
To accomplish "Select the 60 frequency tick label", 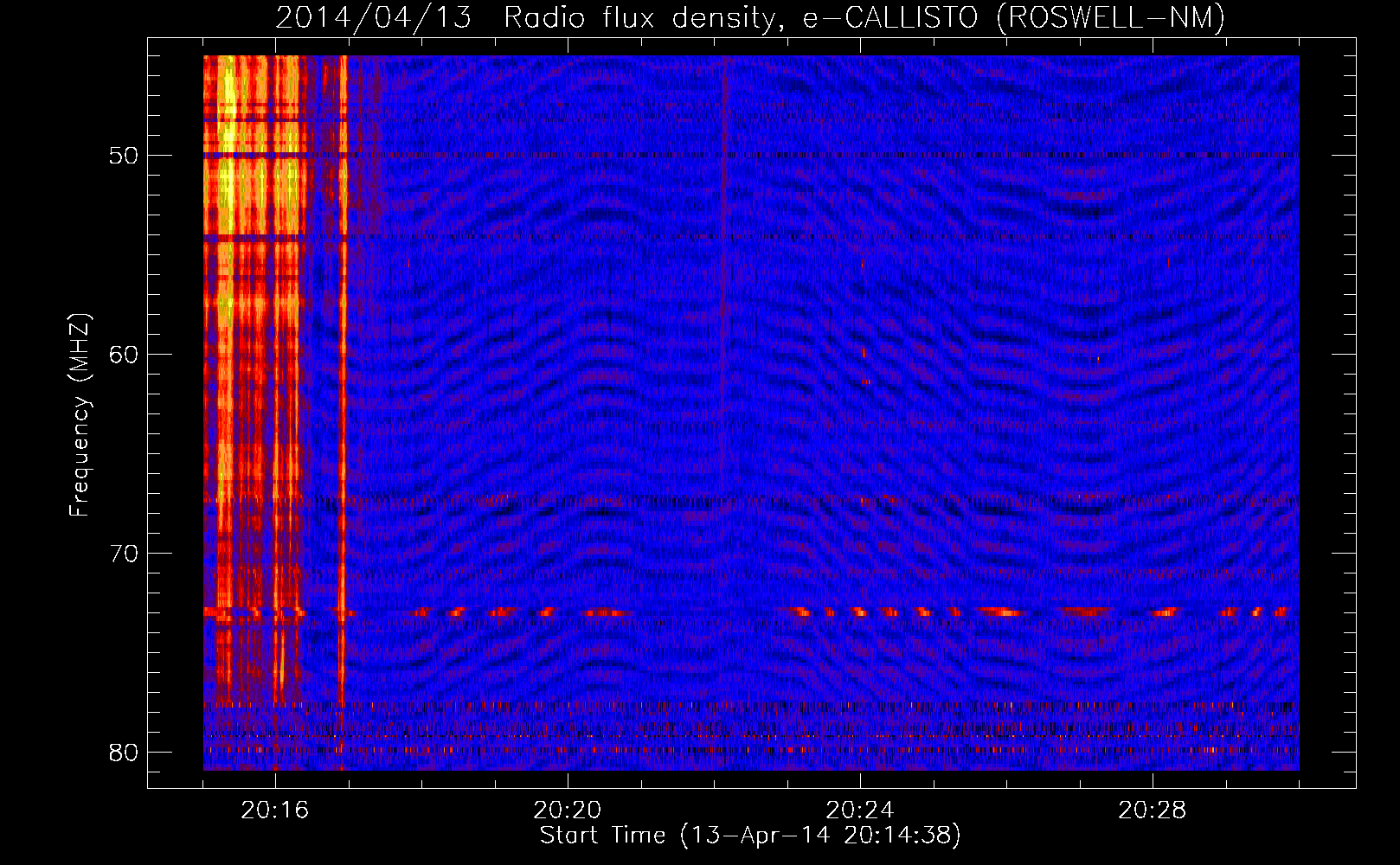I will point(125,355).
